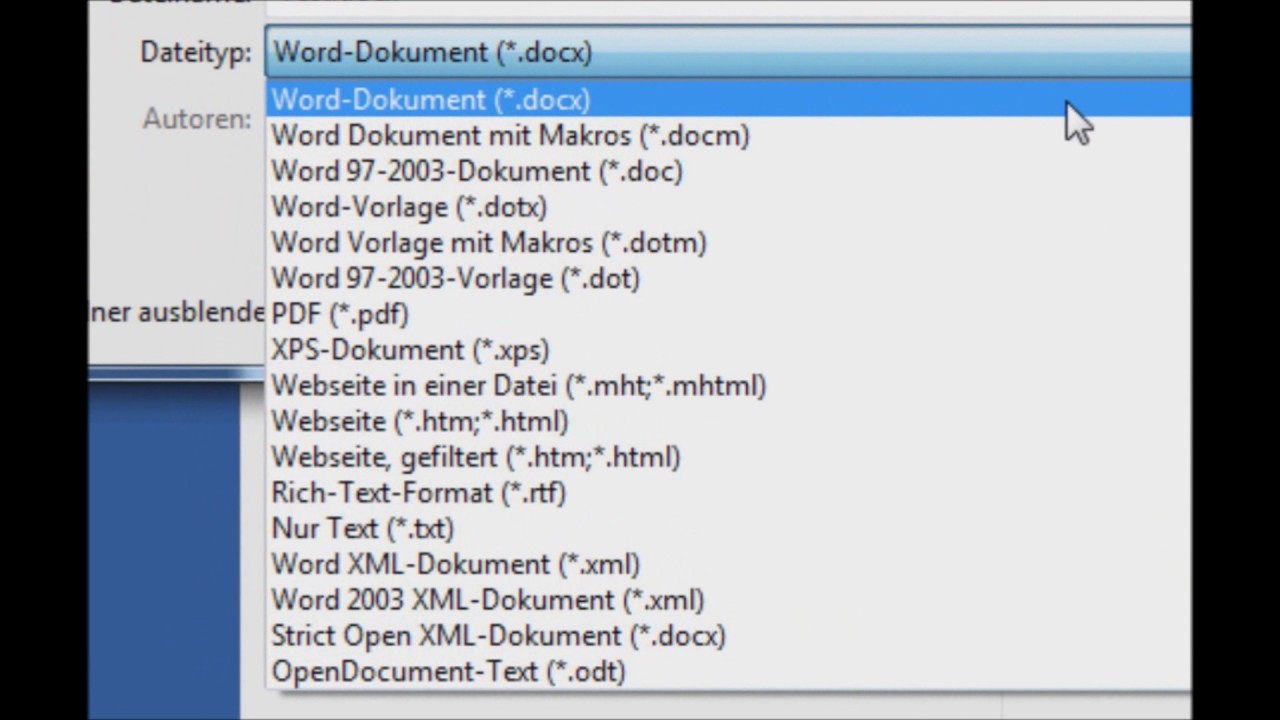
Task: Select Strict Open XML-Dokument (*.docx)
Action: pos(728,636)
